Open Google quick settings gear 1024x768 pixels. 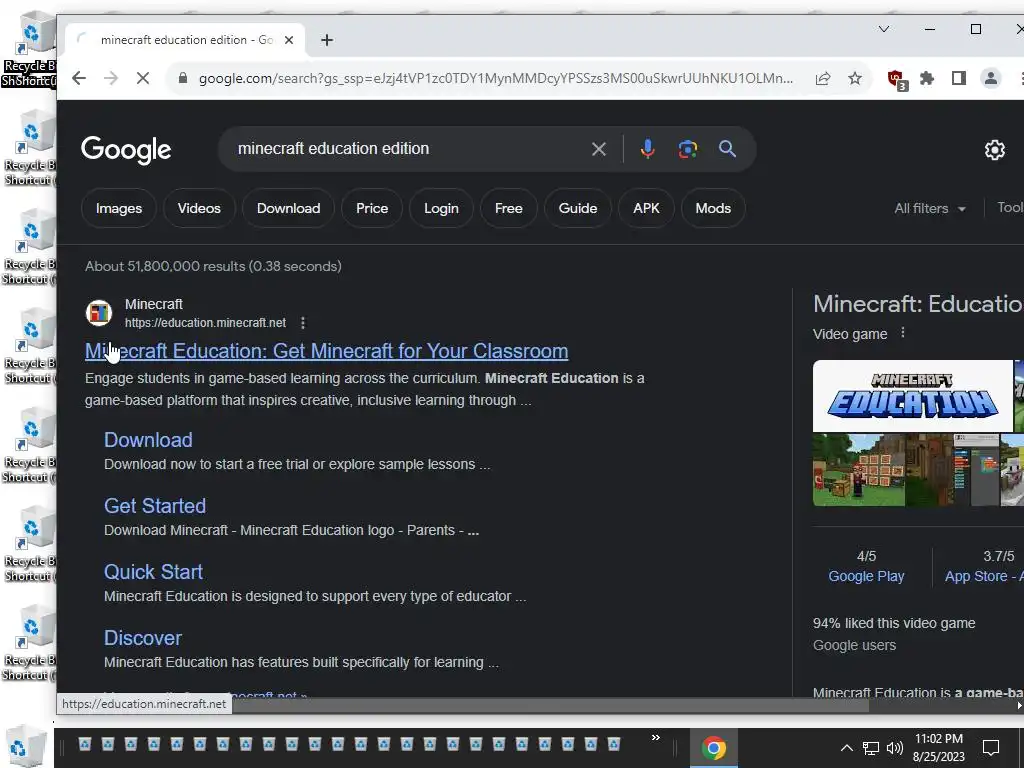click(x=995, y=150)
